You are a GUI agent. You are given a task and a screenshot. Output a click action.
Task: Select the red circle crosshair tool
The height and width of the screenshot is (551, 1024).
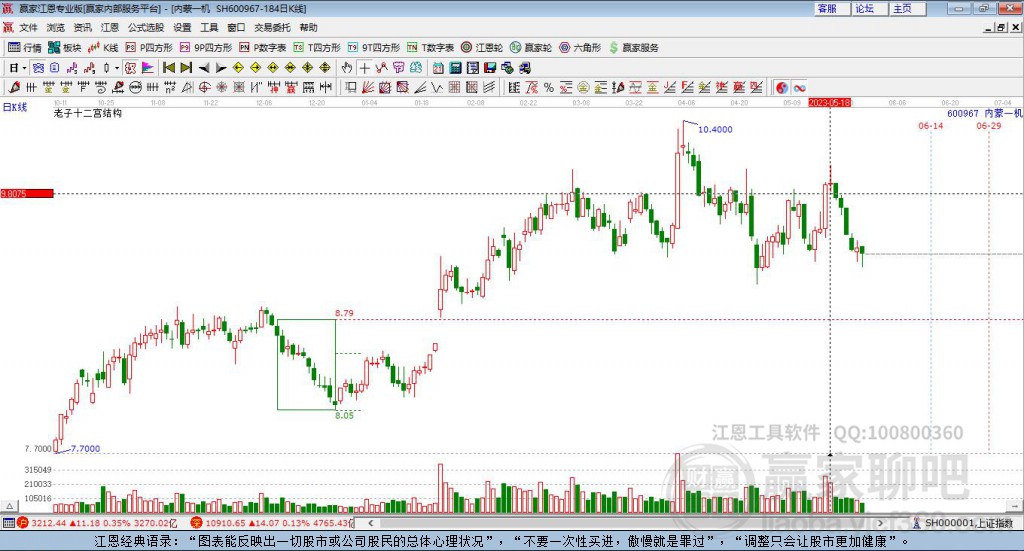pyautogui.click(x=204, y=87)
